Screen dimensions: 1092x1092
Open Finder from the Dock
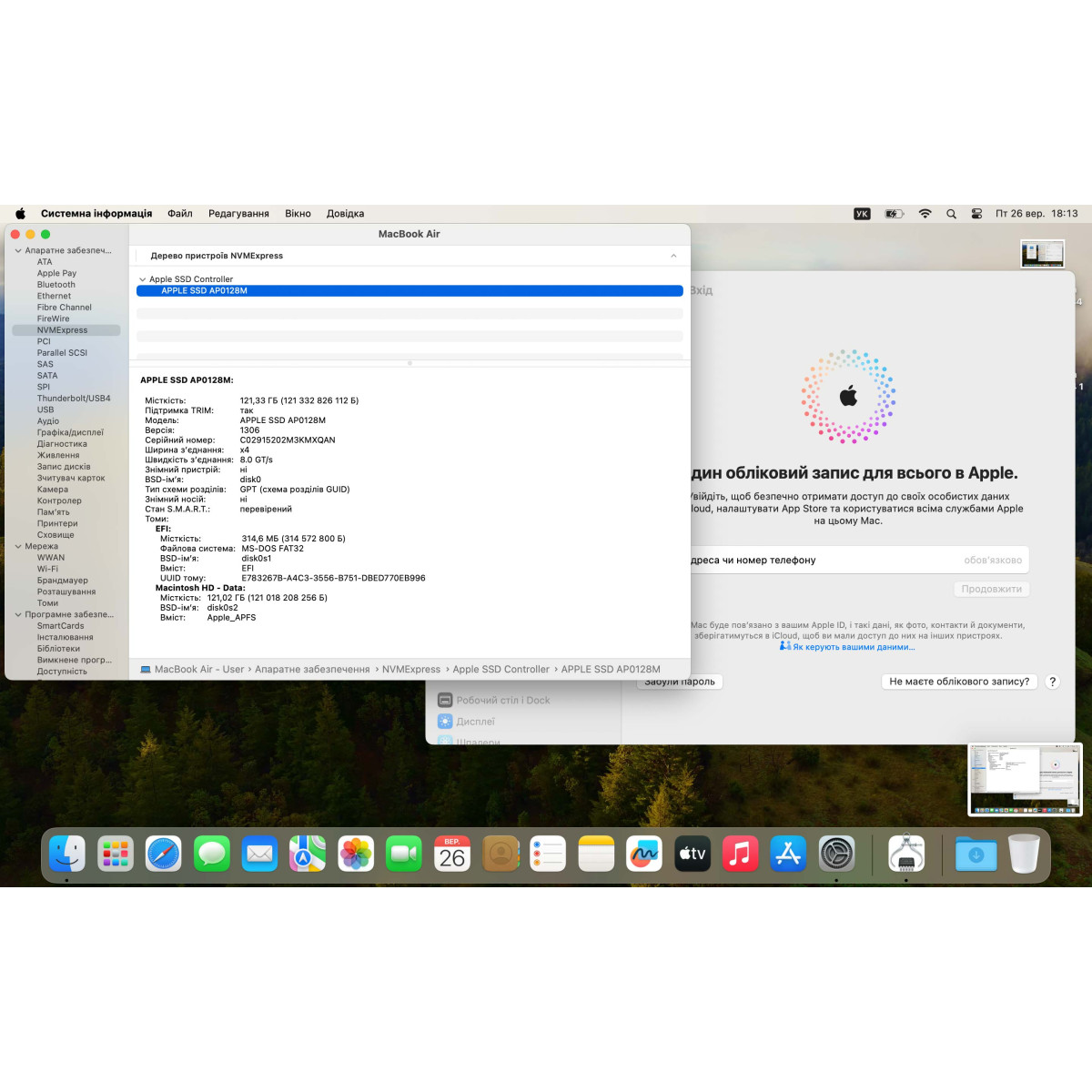[67, 854]
